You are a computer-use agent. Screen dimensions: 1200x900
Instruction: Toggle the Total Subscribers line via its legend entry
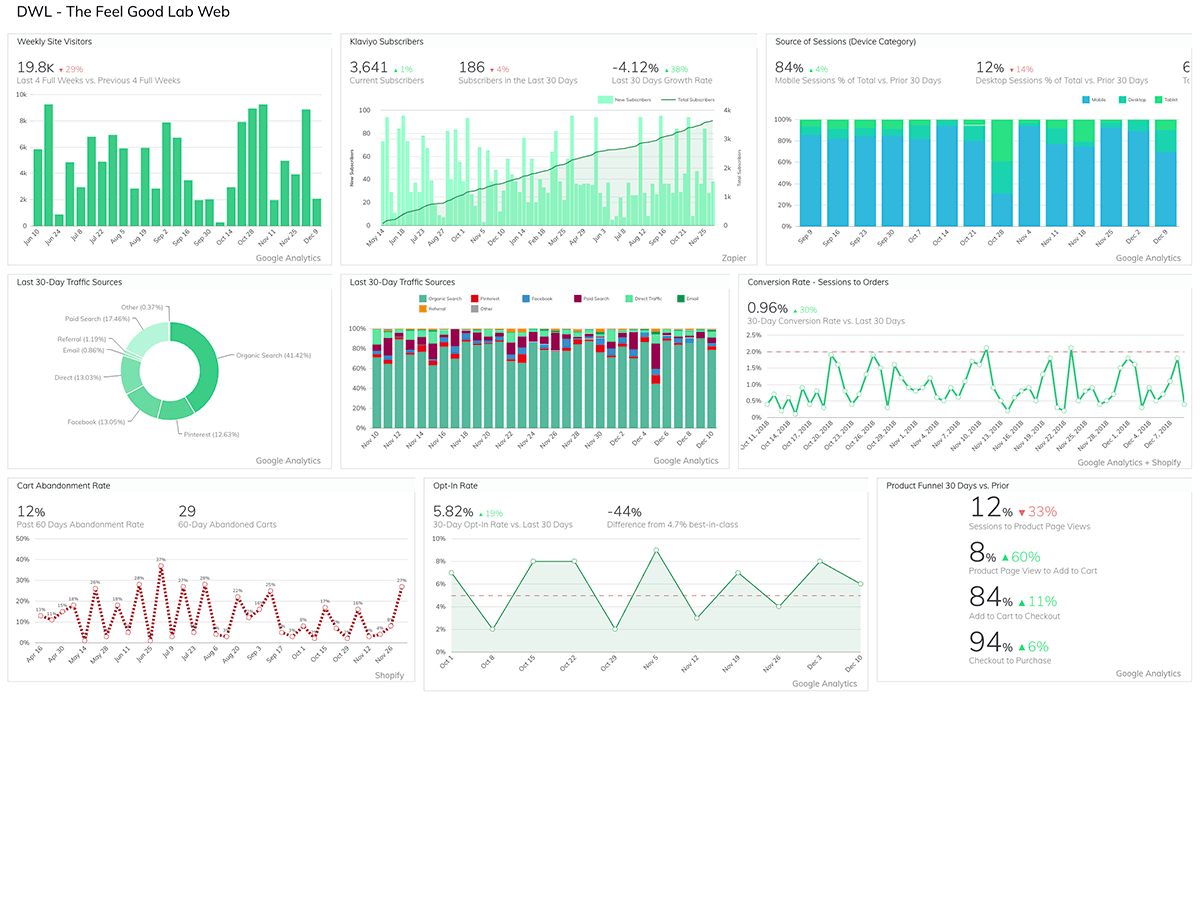(x=668, y=100)
